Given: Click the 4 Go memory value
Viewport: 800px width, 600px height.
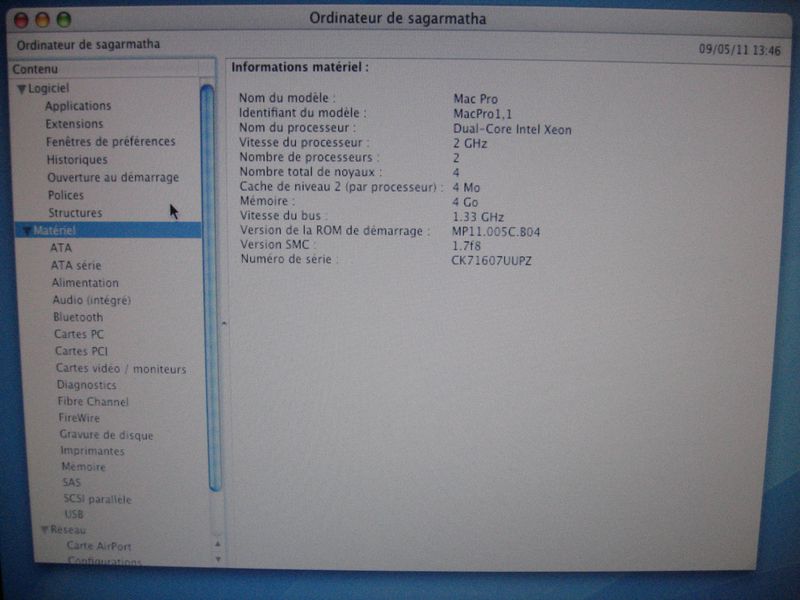Looking at the screenshot, I should point(465,203).
